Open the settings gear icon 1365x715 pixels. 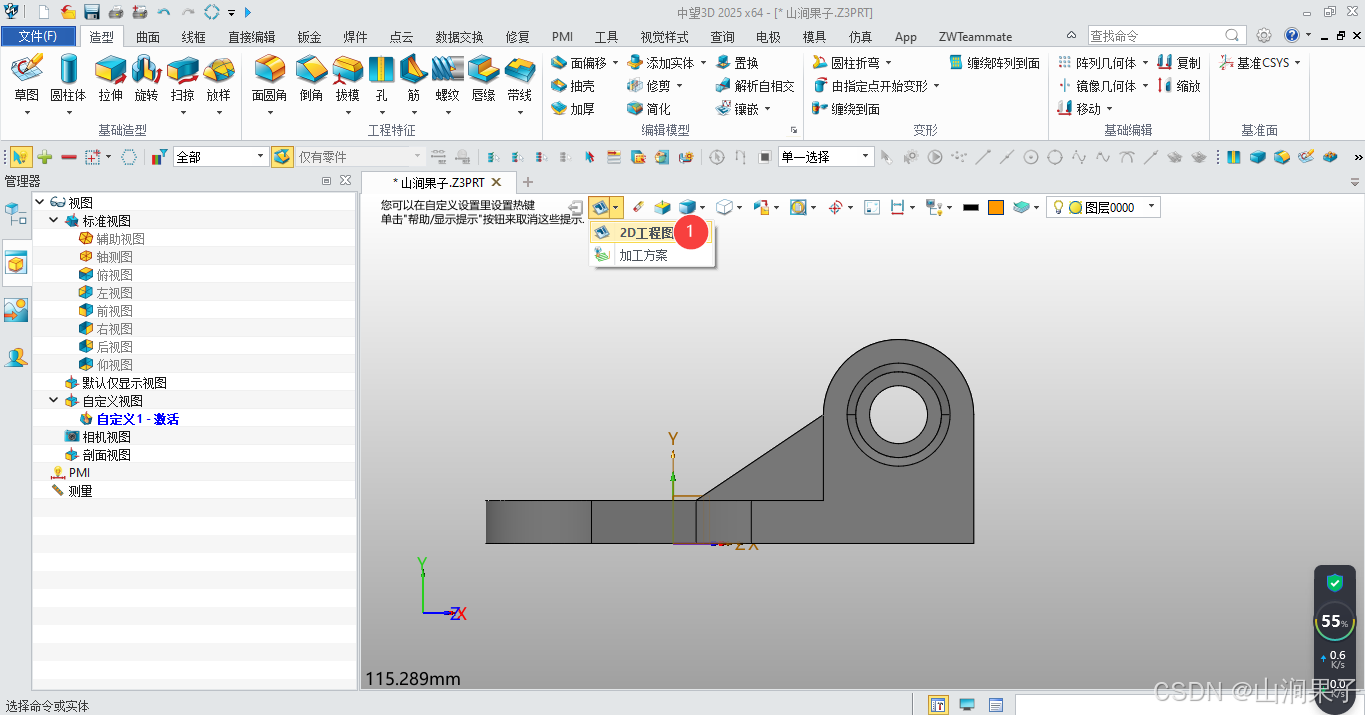(1264, 35)
